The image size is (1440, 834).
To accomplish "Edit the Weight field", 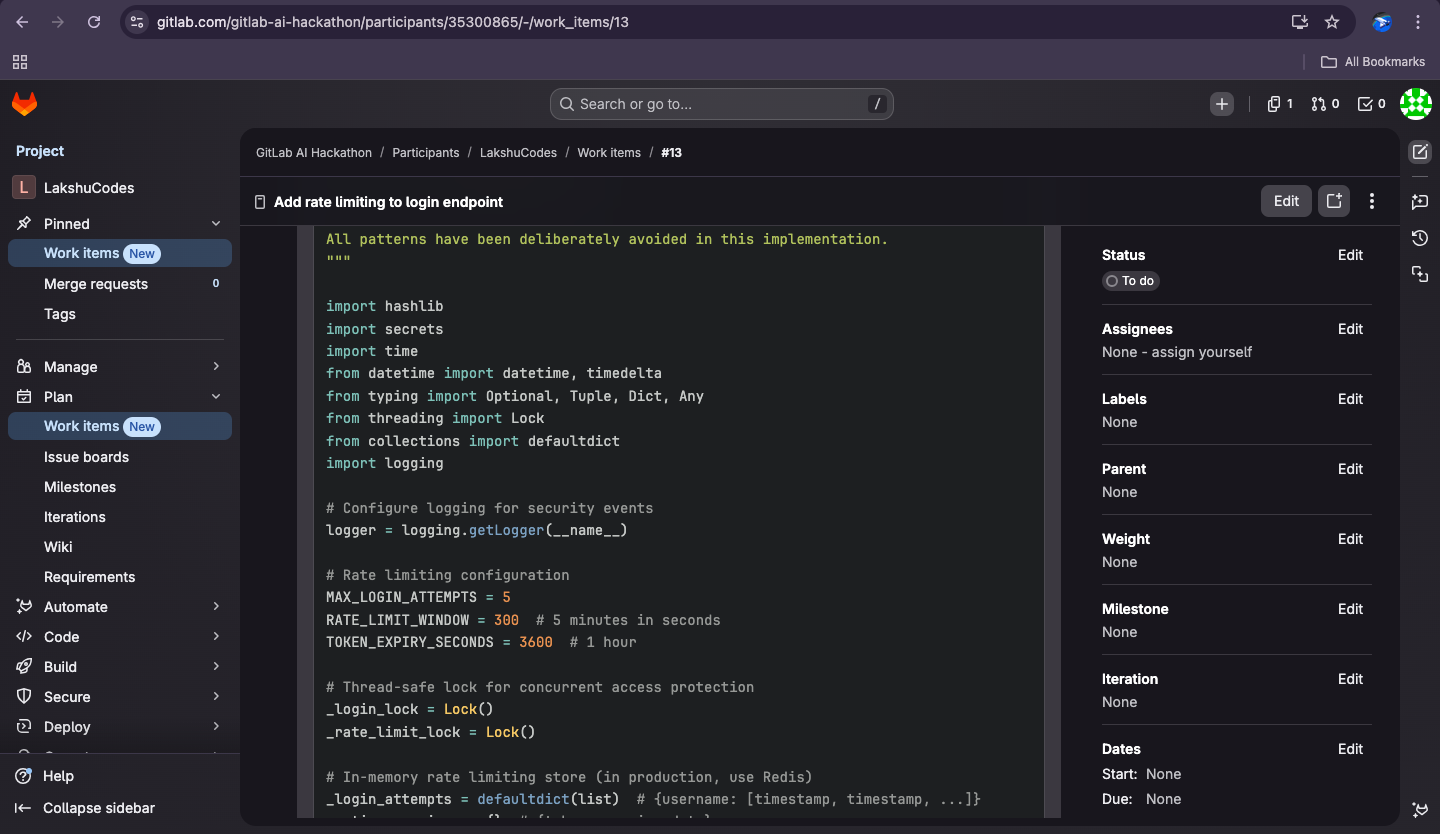I will pos(1350,539).
